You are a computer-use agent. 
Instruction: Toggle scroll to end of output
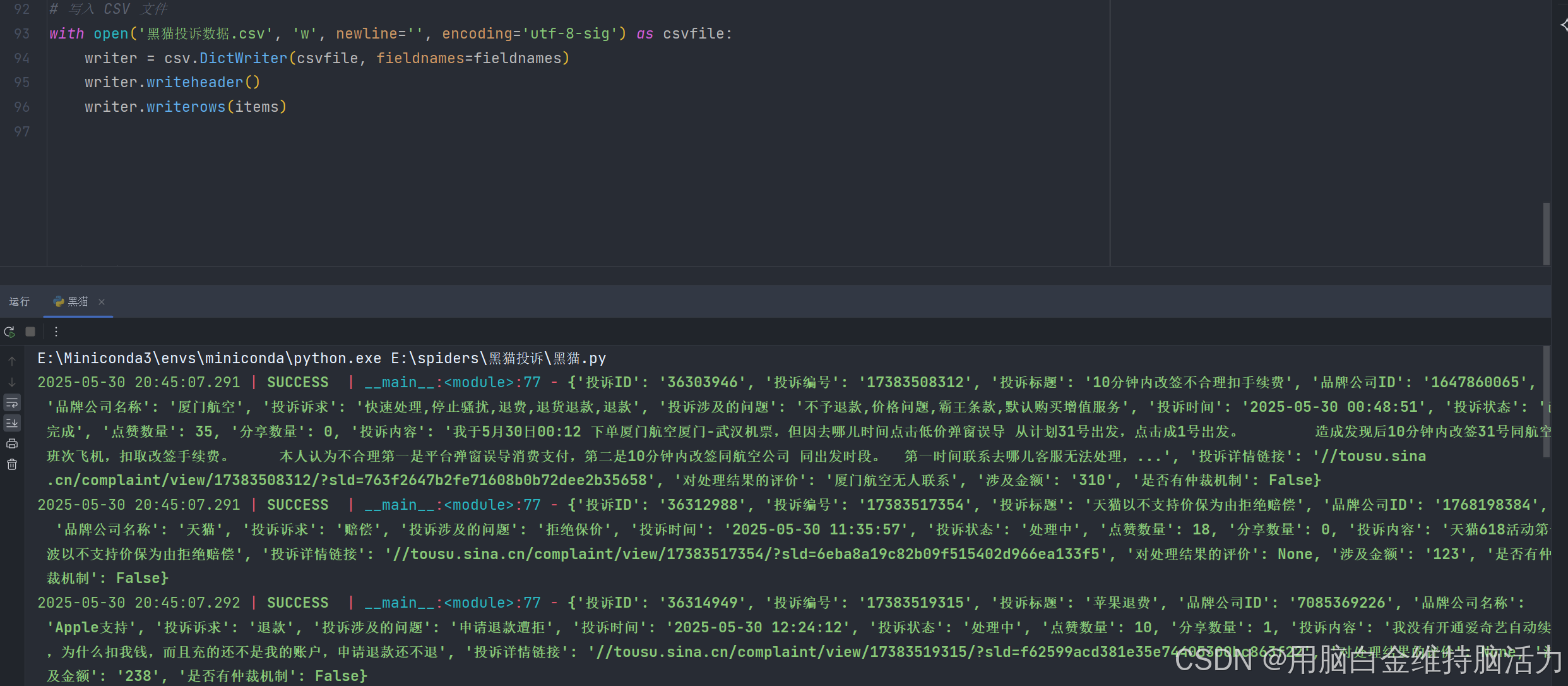click(x=12, y=423)
